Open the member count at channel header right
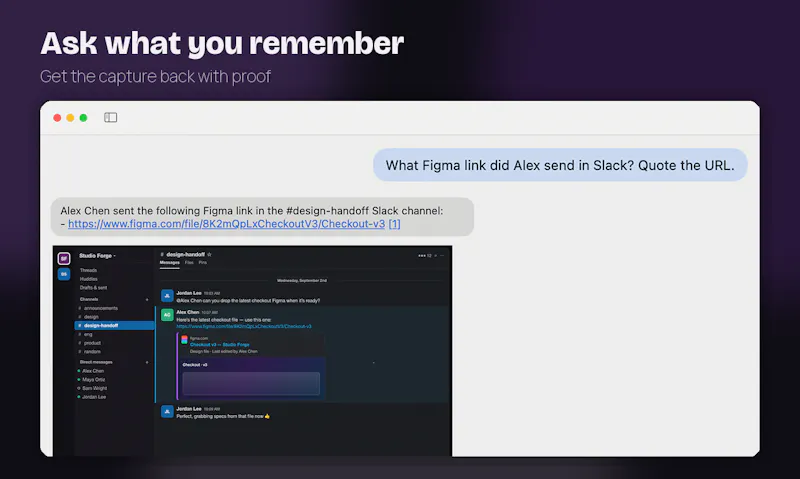Image resolution: width=800 pixels, height=479 pixels. point(425,256)
